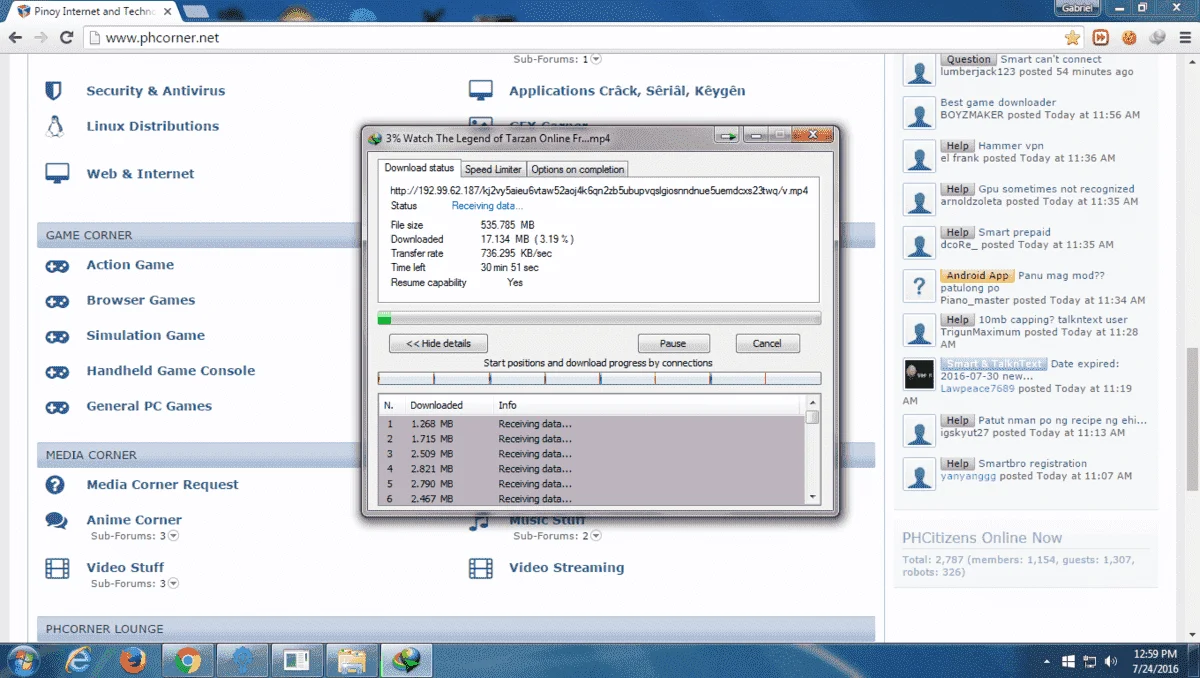
Task: Open the Lawpeace7689 post avatar thumbnail
Action: tap(919, 374)
